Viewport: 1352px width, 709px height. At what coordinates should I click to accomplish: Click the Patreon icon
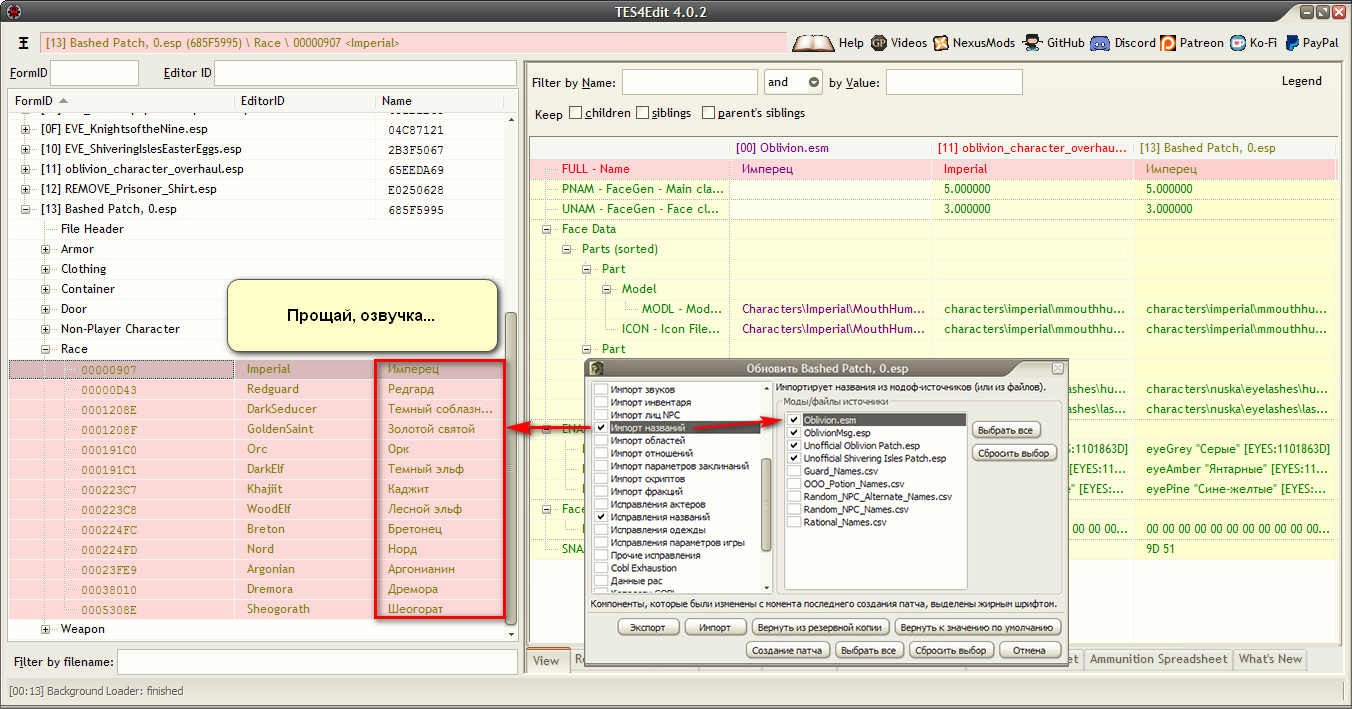pyautogui.click(x=1168, y=43)
